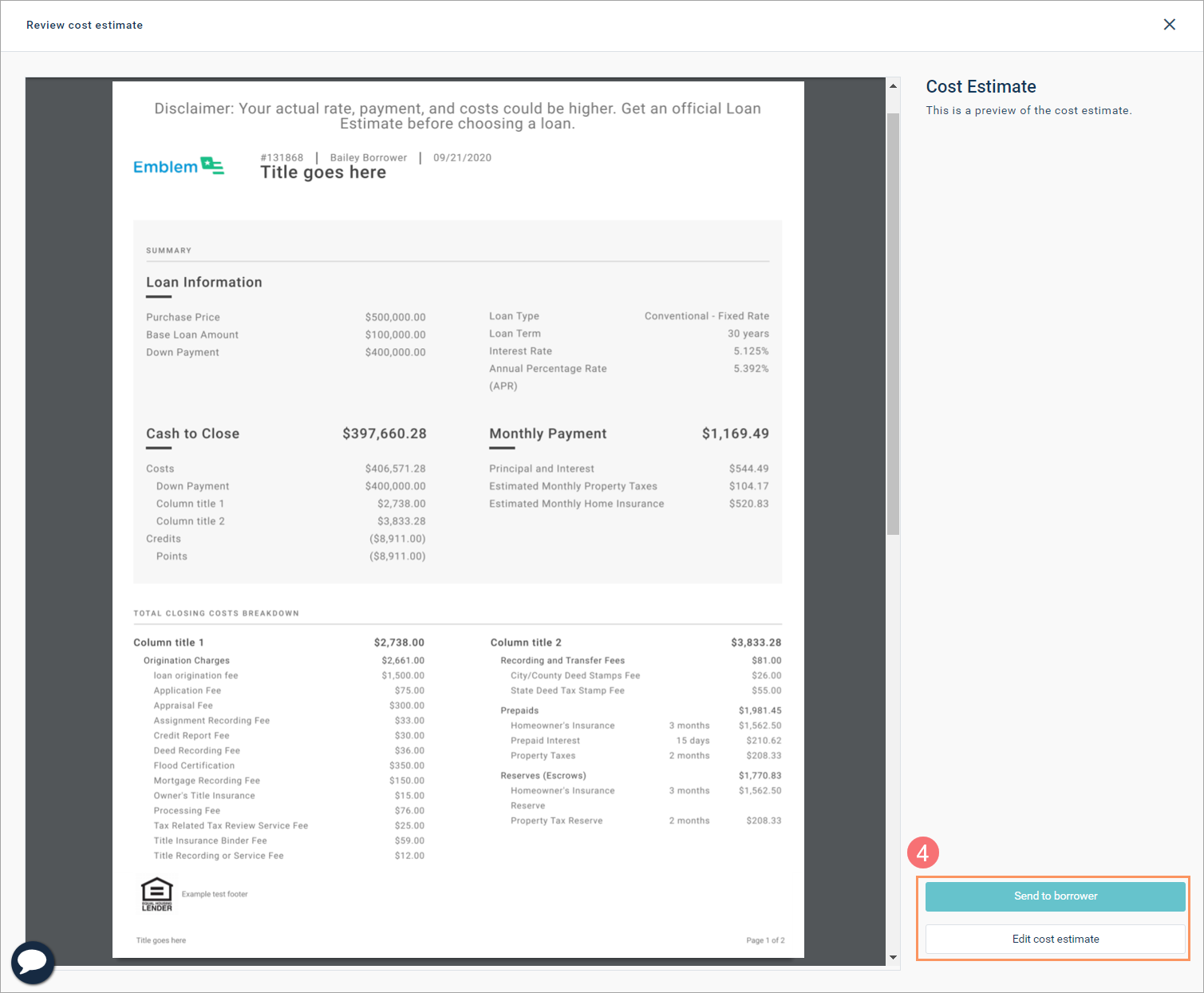1204x993 pixels.
Task: Click the Loan Information heading
Action: [203, 282]
